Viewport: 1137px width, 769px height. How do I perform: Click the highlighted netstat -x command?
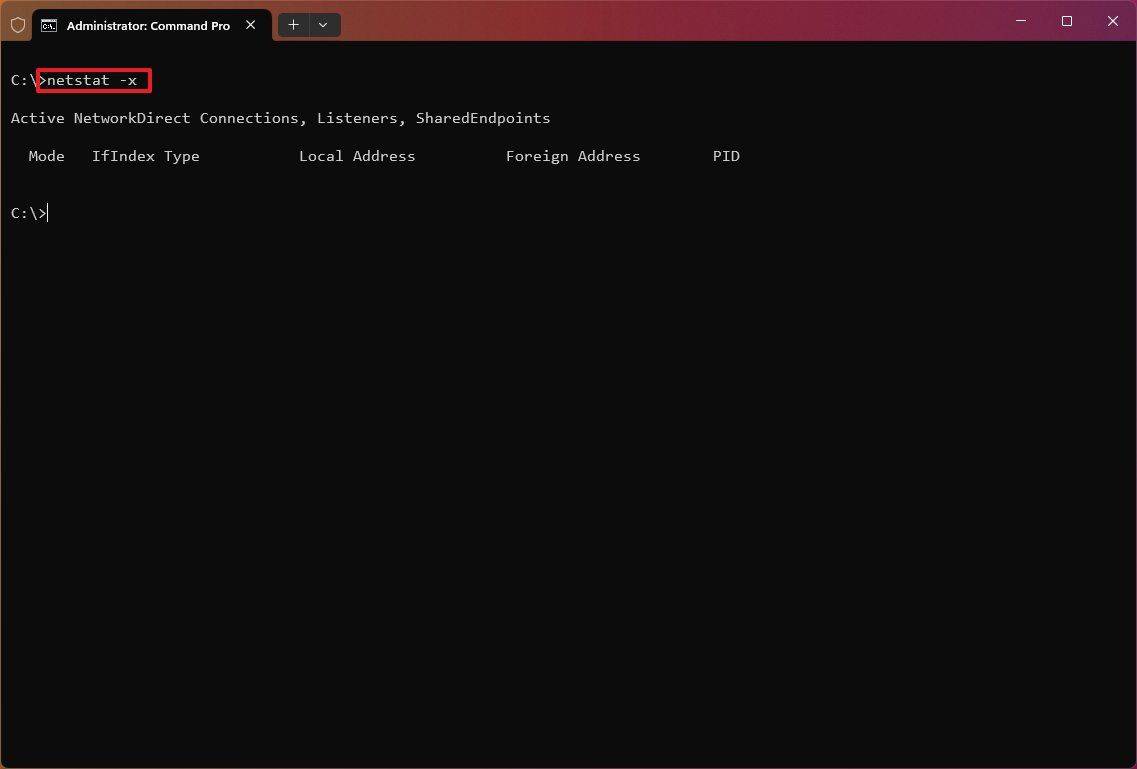click(93, 80)
